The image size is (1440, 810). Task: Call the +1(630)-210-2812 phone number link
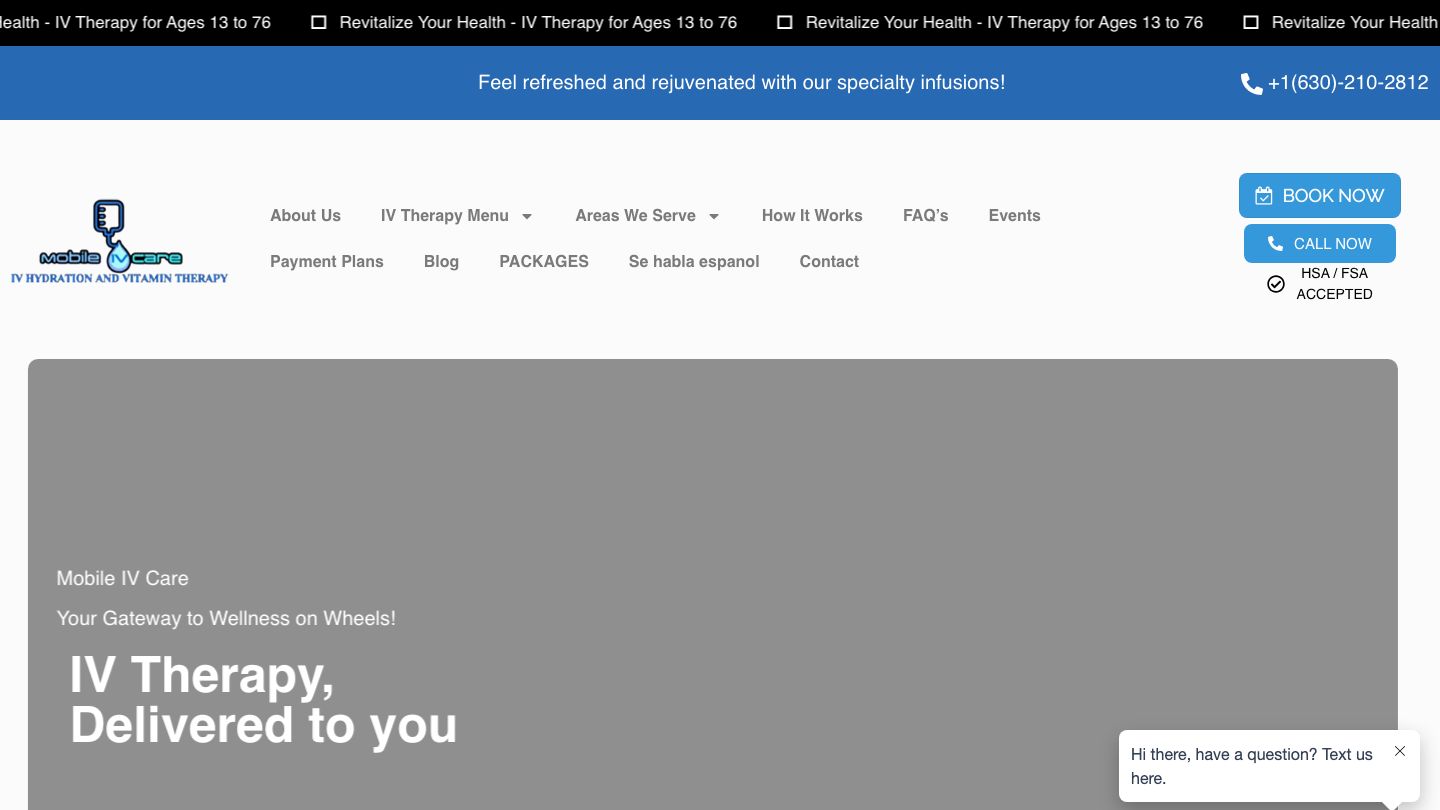point(1347,83)
